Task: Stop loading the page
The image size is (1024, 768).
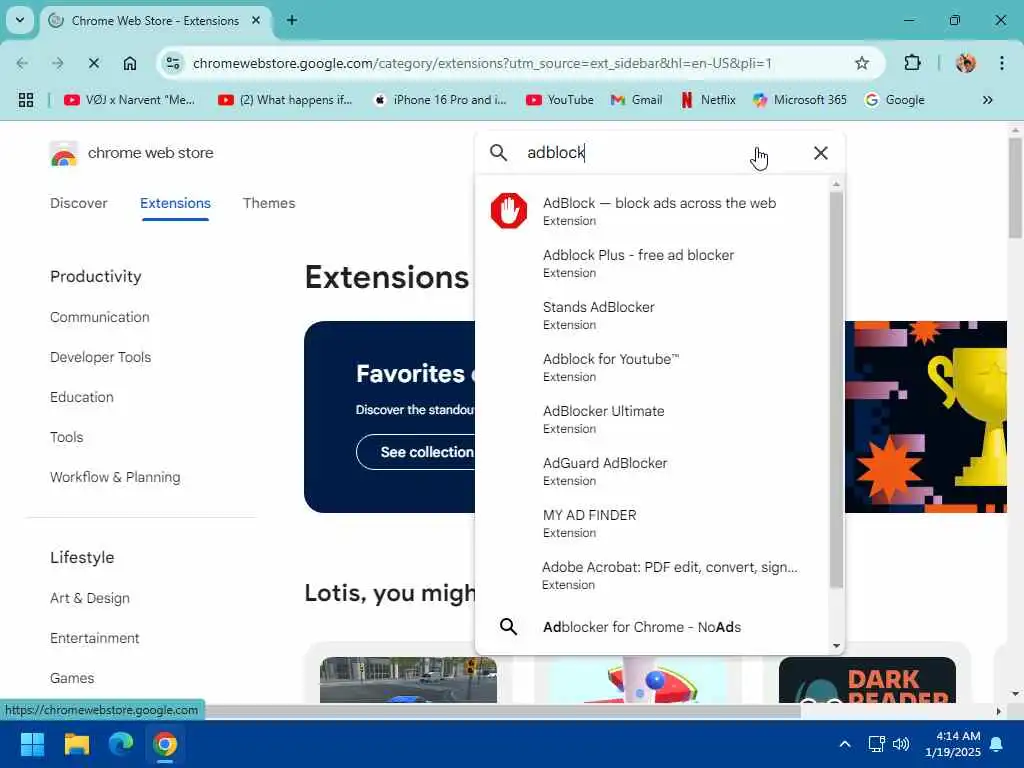Action: pos(93,63)
